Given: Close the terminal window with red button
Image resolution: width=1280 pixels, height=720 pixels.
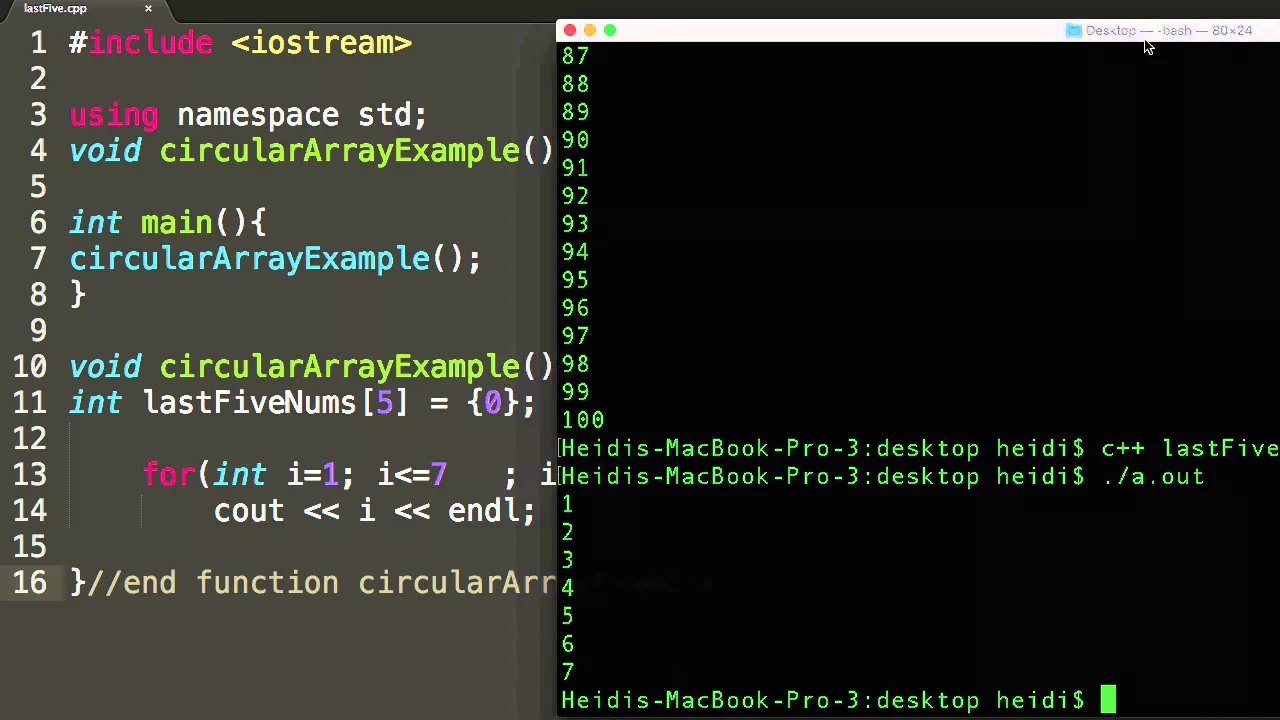Looking at the screenshot, I should coord(570,30).
